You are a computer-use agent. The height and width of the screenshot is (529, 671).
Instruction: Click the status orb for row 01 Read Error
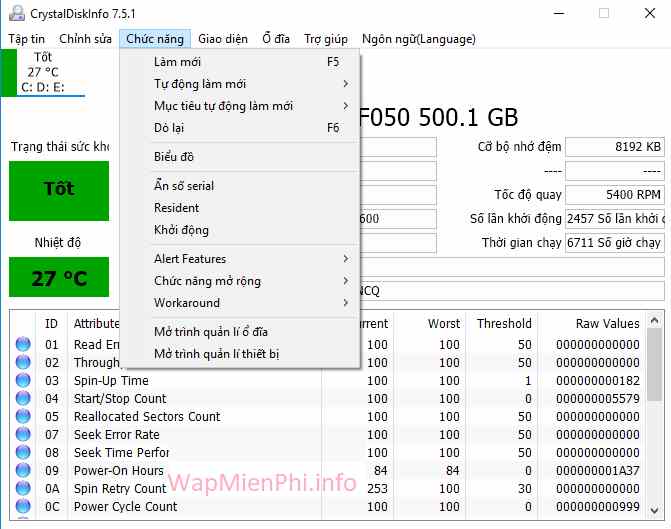coord(23,344)
